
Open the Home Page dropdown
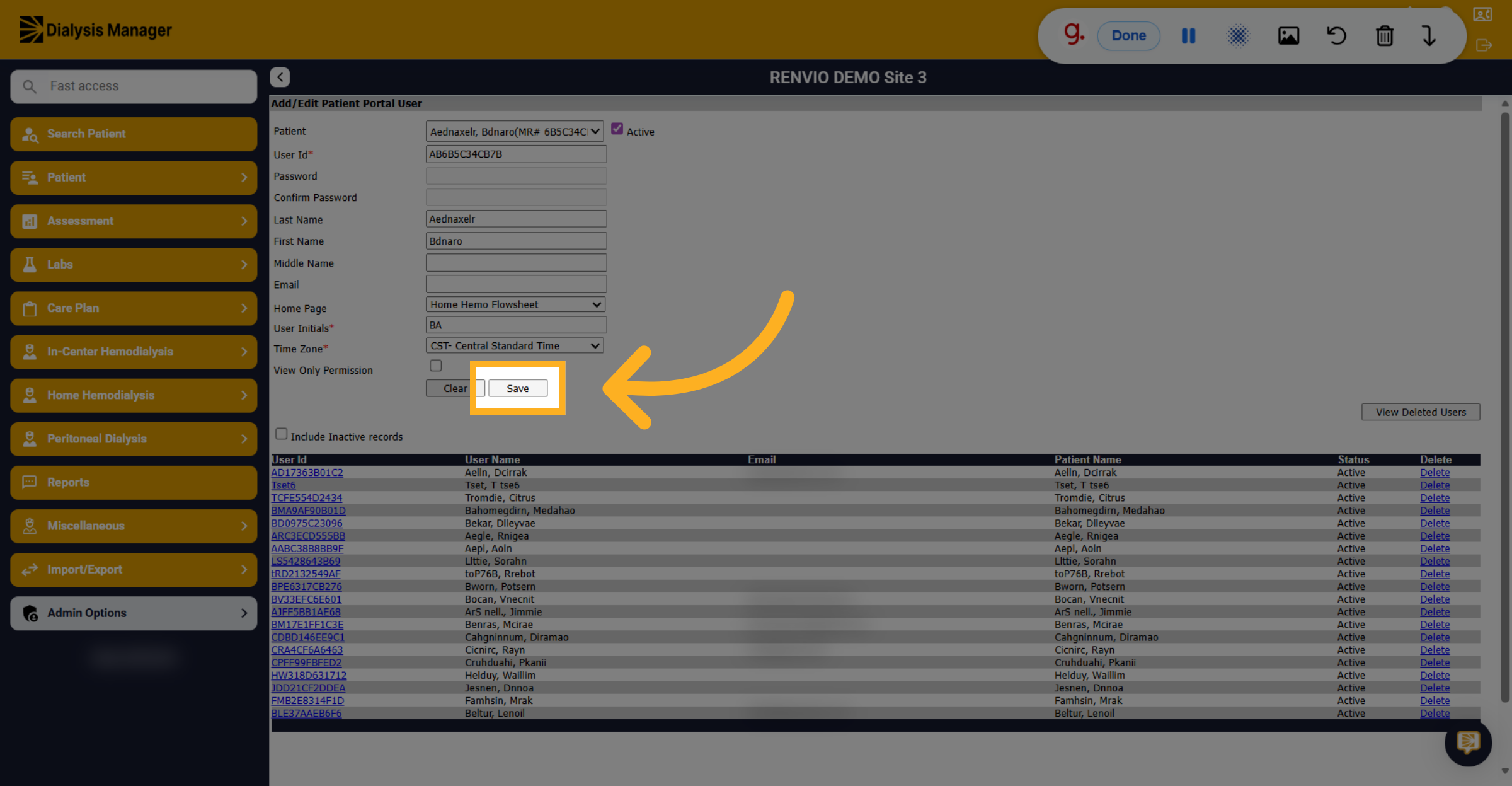(515, 304)
